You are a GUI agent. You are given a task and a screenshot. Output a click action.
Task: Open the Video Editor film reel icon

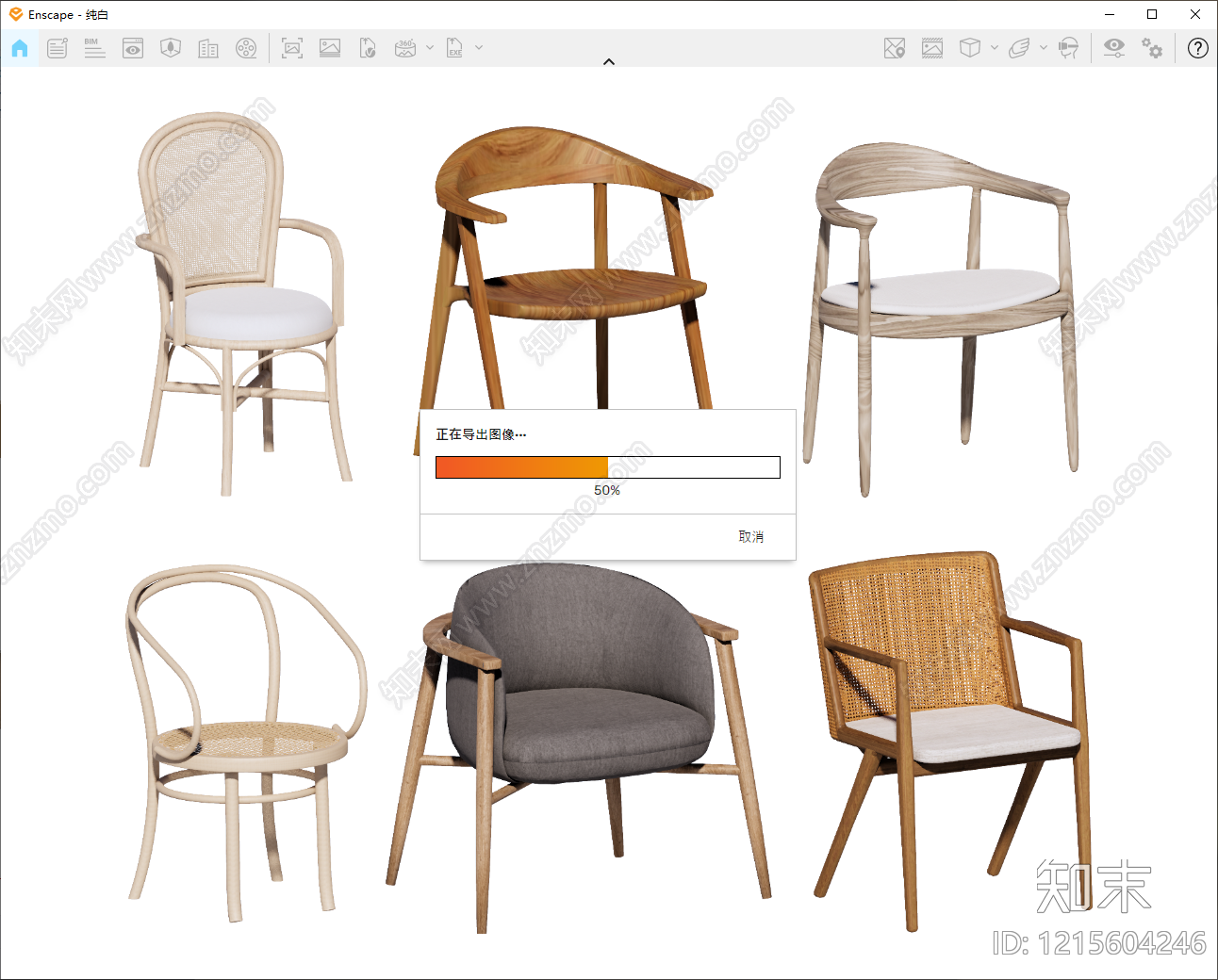pyautogui.click(x=246, y=48)
